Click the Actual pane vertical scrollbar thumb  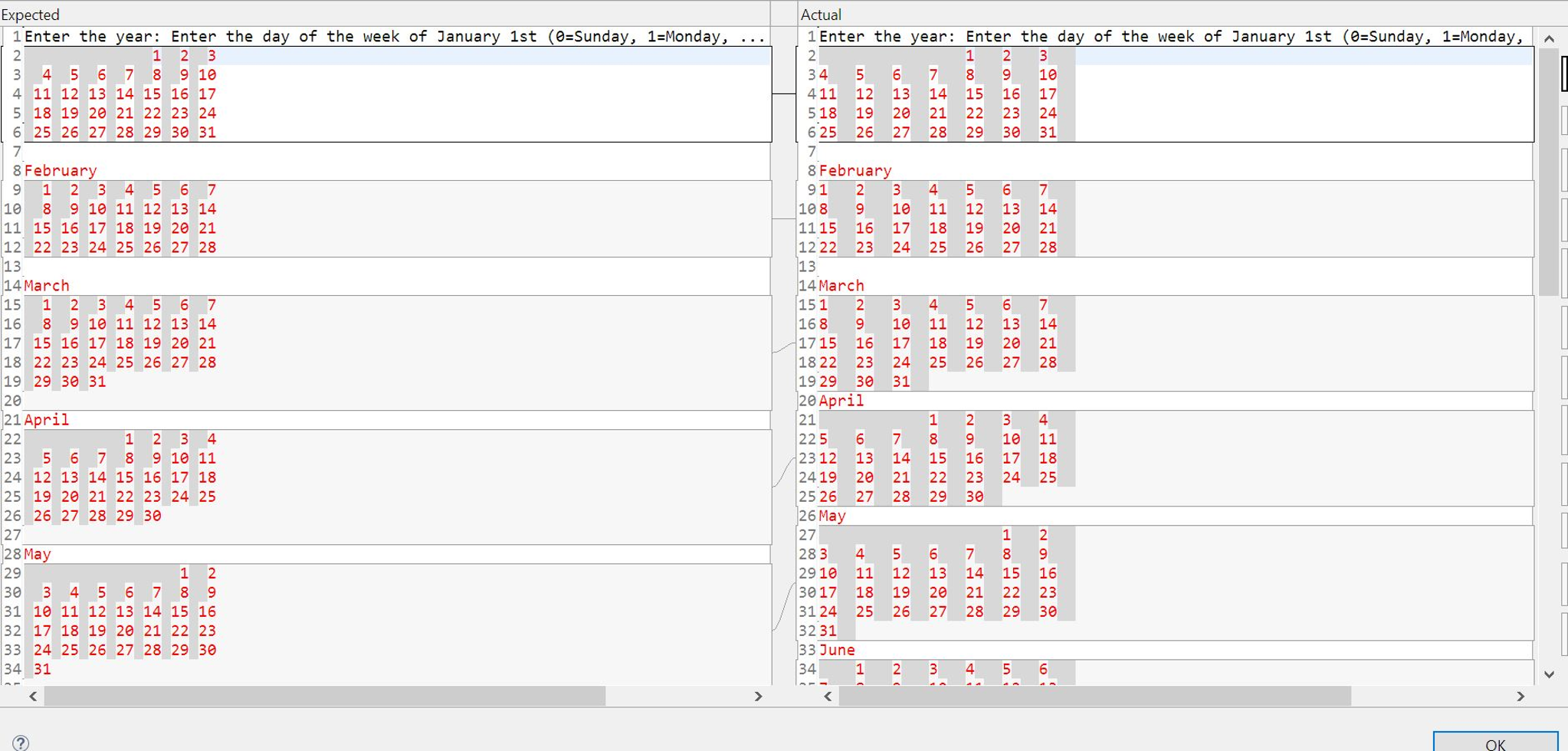[1548, 172]
